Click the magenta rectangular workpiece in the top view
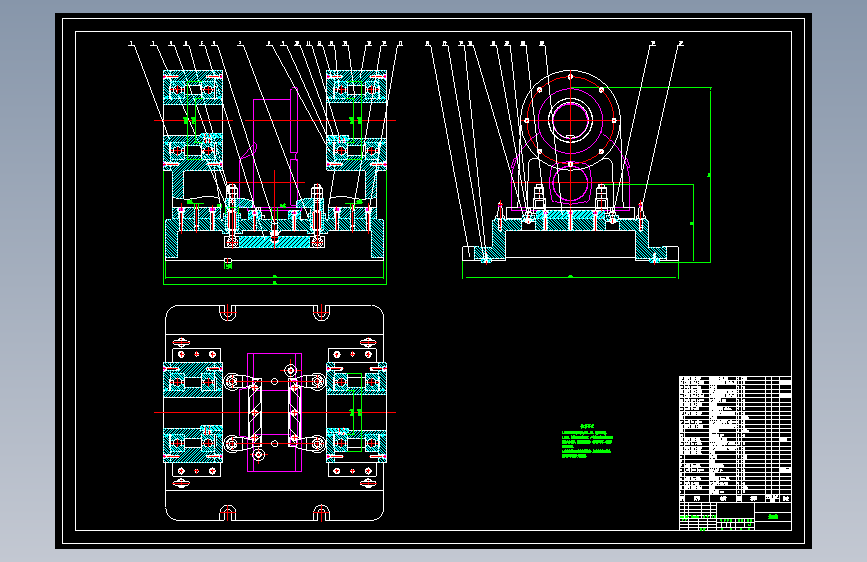 point(274,413)
